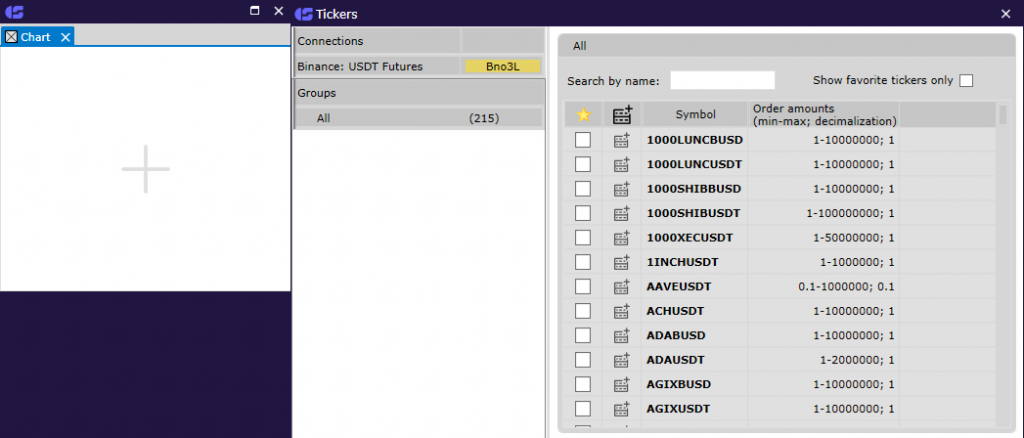The width and height of the screenshot is (1024, 438).
Task: Click add-to-chart icon for AGIXUSDT
Action: (622, 409)
